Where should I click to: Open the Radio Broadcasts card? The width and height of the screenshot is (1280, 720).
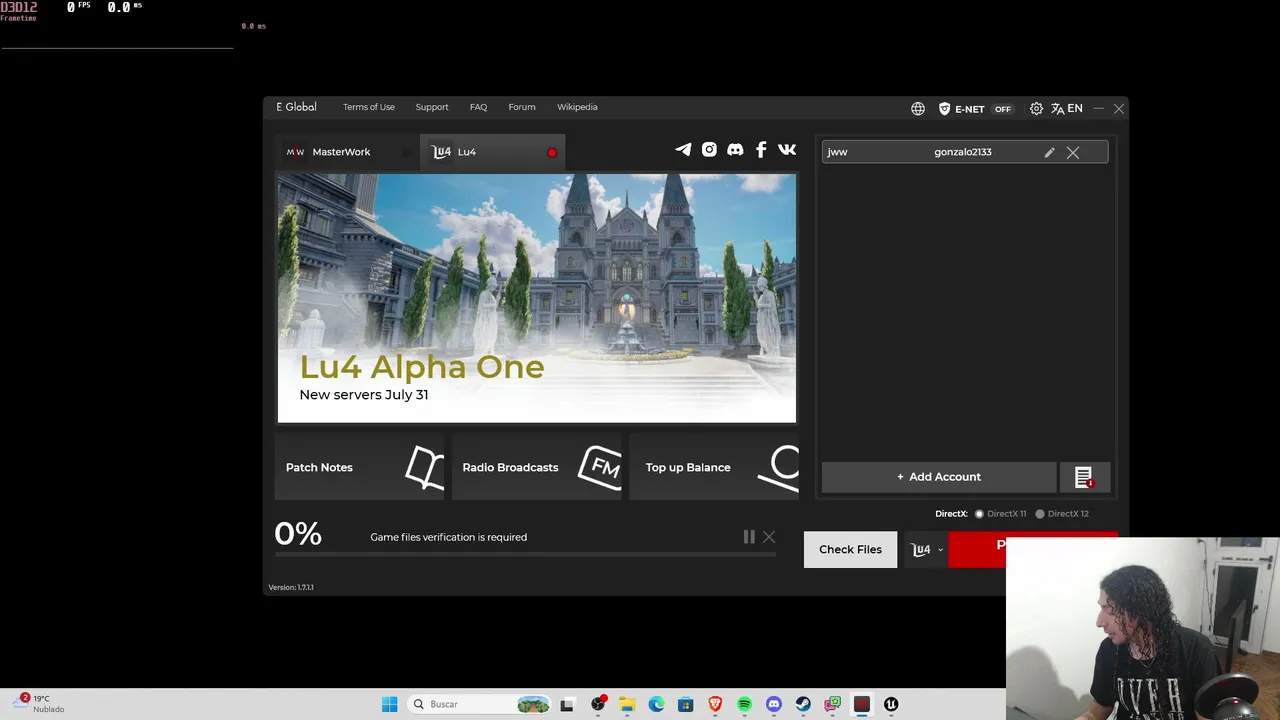537,467
